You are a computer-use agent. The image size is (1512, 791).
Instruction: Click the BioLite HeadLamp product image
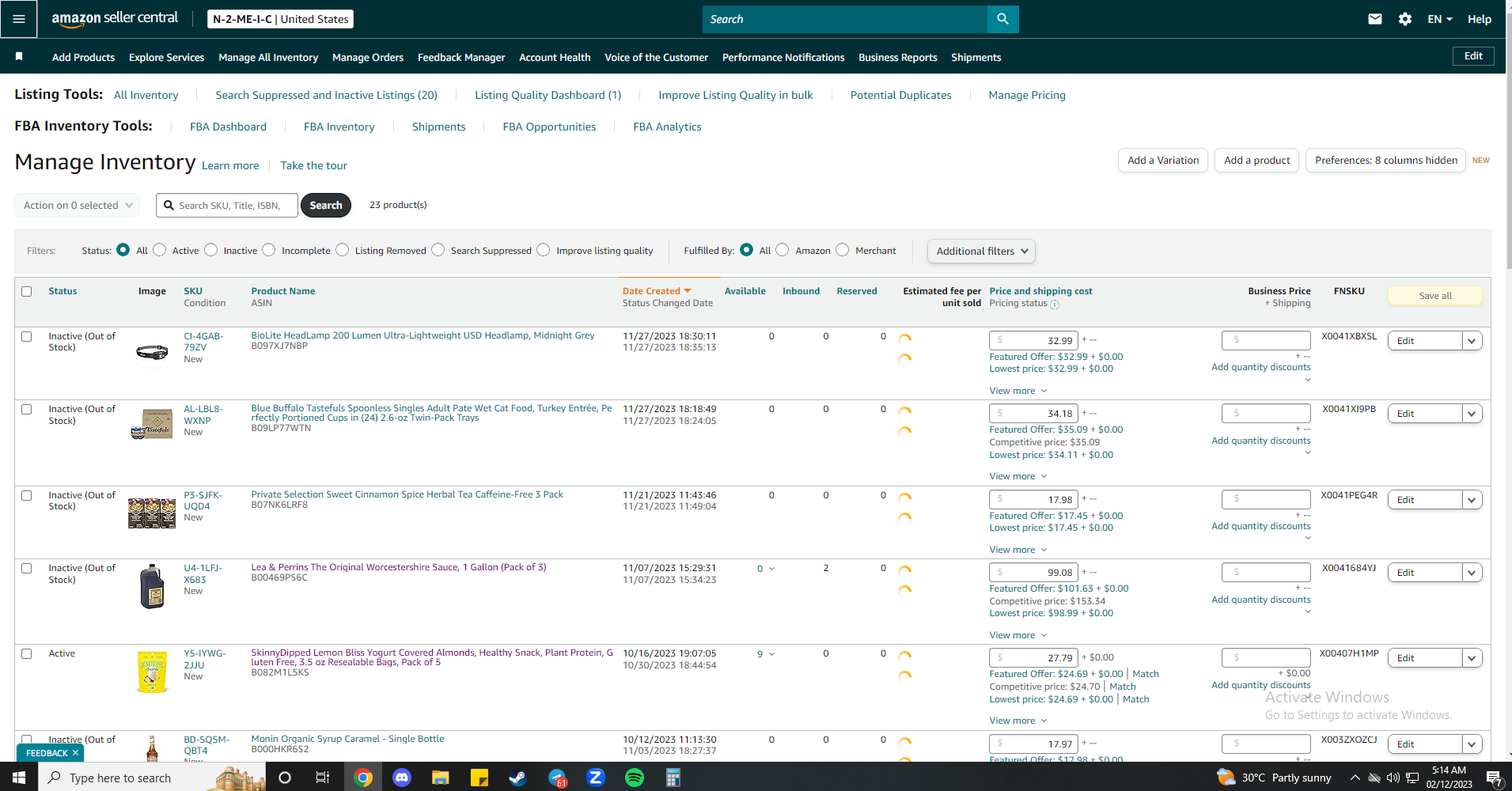(152, 352)
